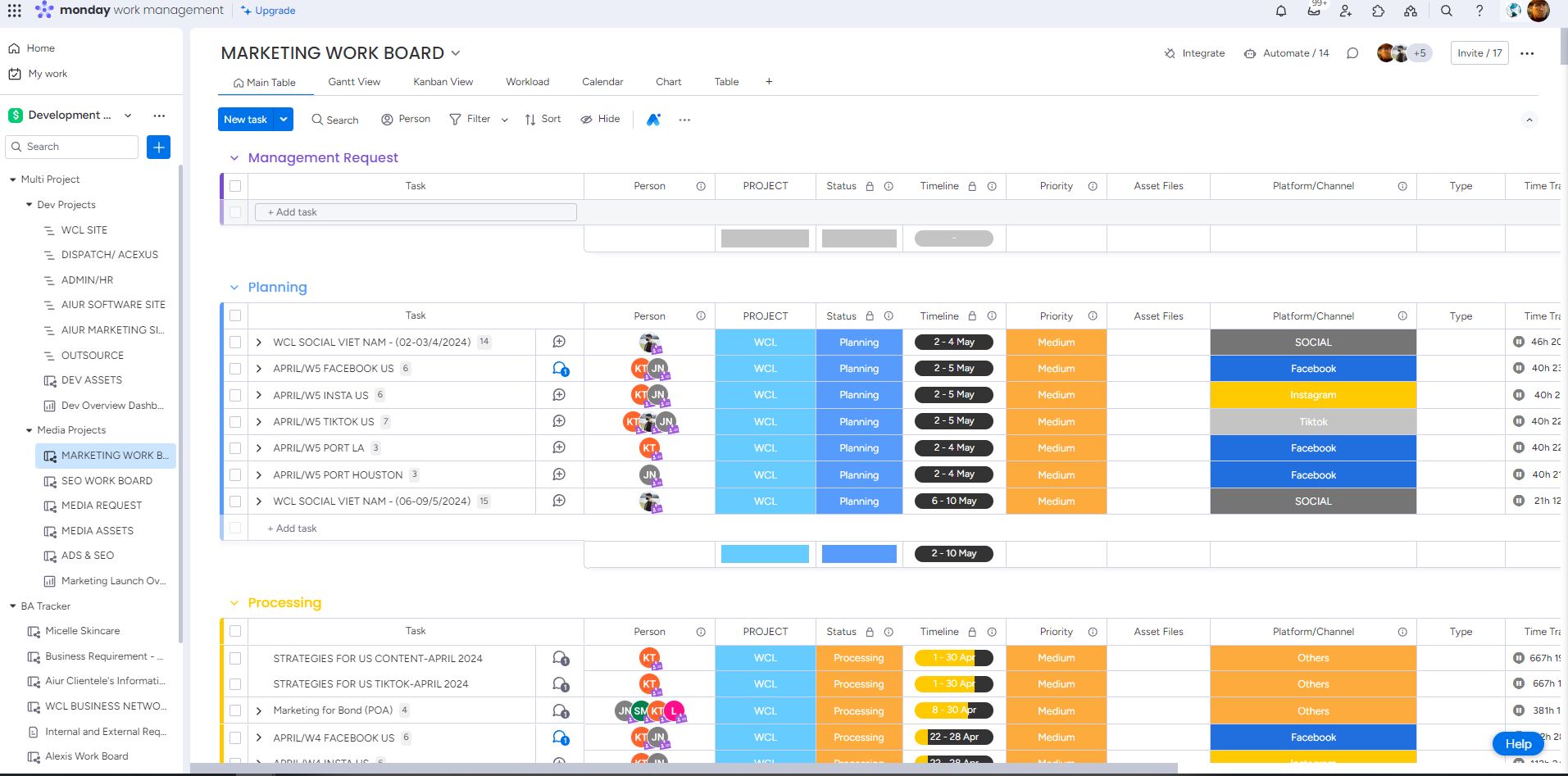Viewport: 1568px width, 776px height.
Task: Click Person column info icon in Planning
Action: (701, 316)
